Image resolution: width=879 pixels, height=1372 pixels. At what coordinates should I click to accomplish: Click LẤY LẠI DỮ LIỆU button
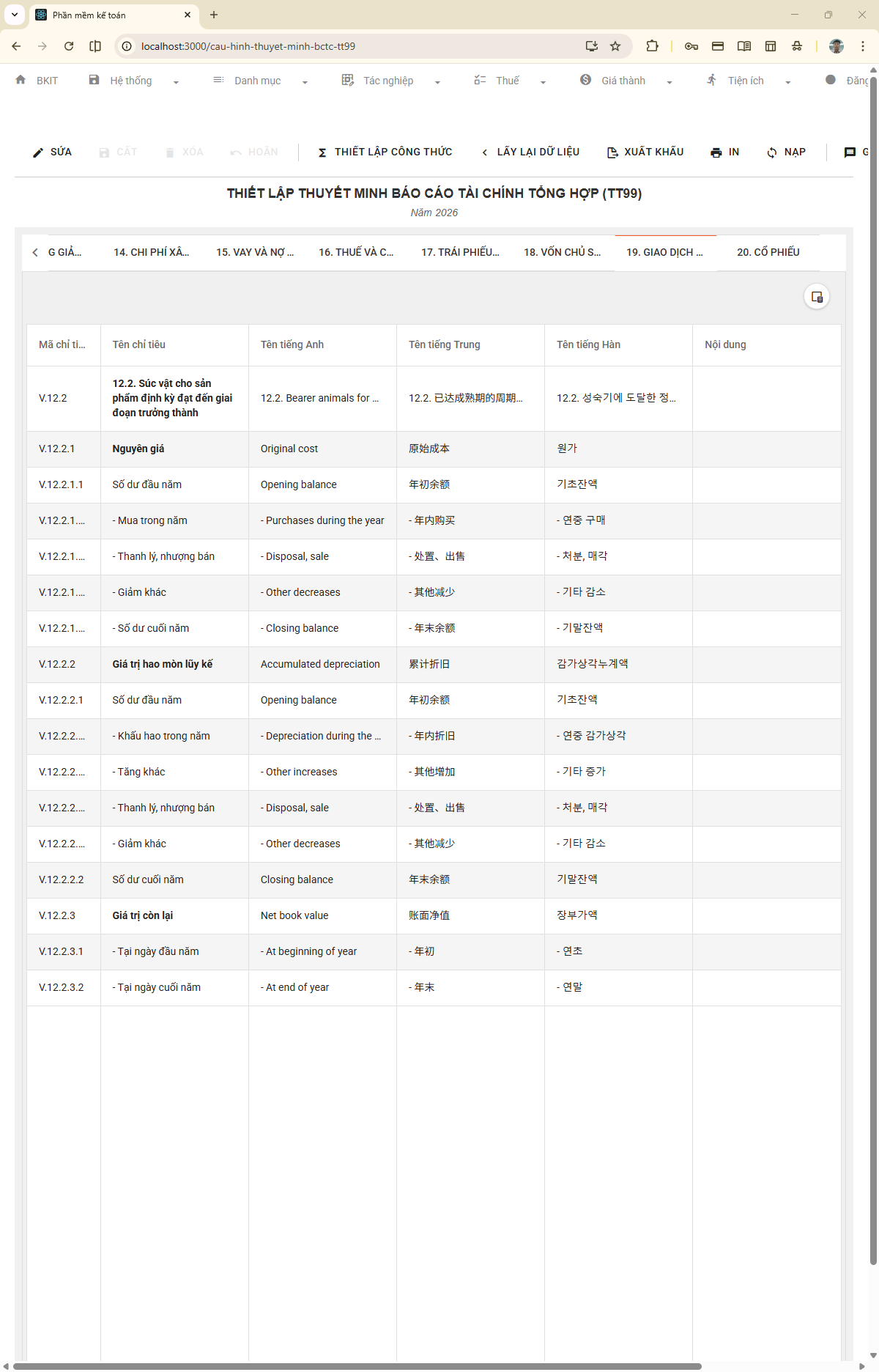(530, 152)
